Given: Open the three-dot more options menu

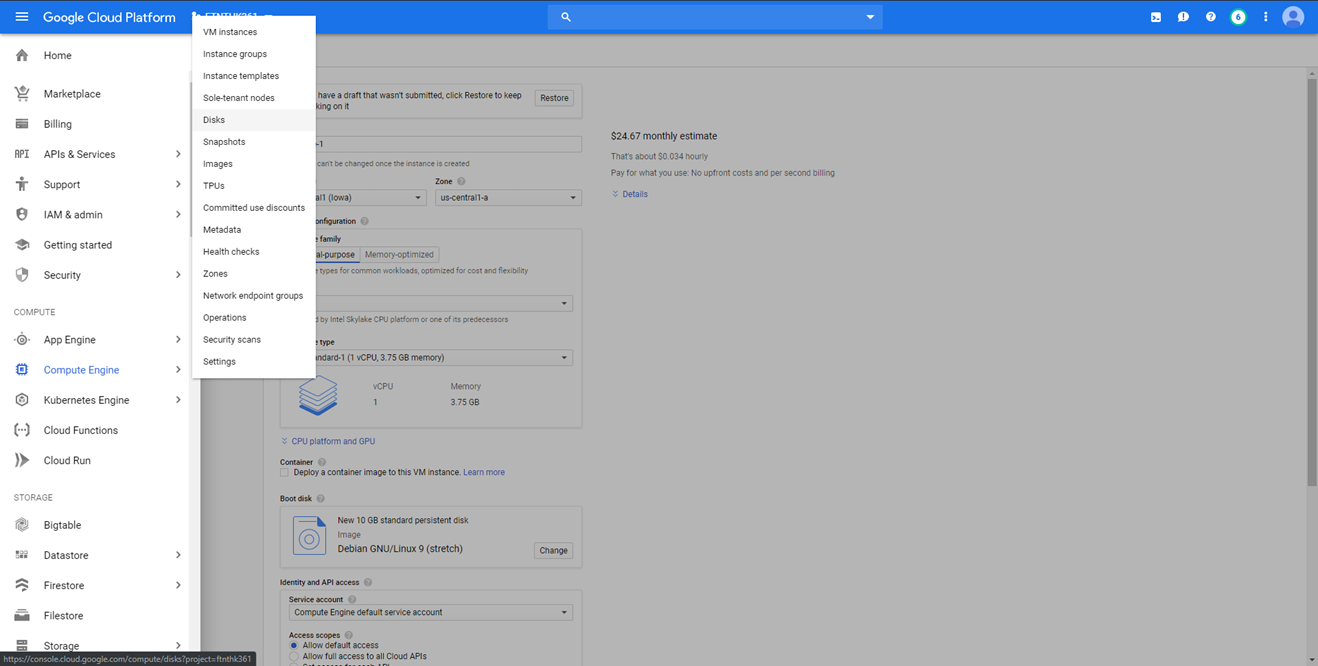Looking at the screenshot, I should coord(1265,17).
